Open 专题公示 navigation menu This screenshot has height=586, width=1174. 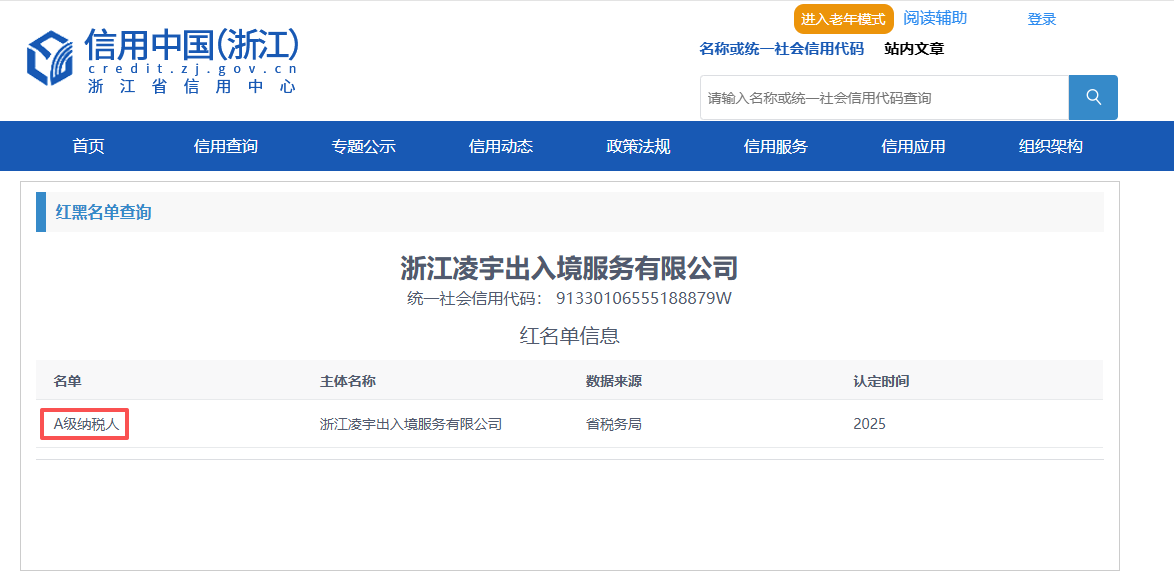coord(363,147)
